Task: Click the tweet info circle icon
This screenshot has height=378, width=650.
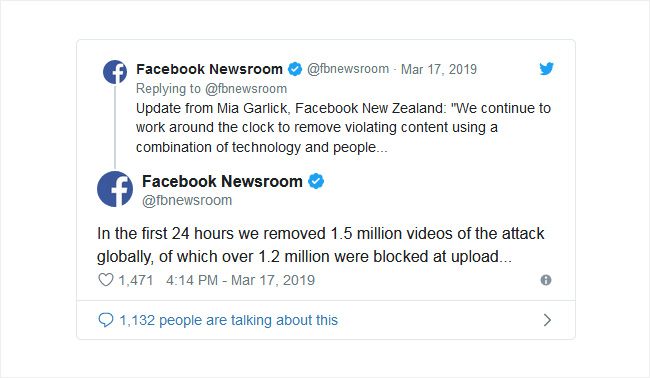Action: [546, 280]
